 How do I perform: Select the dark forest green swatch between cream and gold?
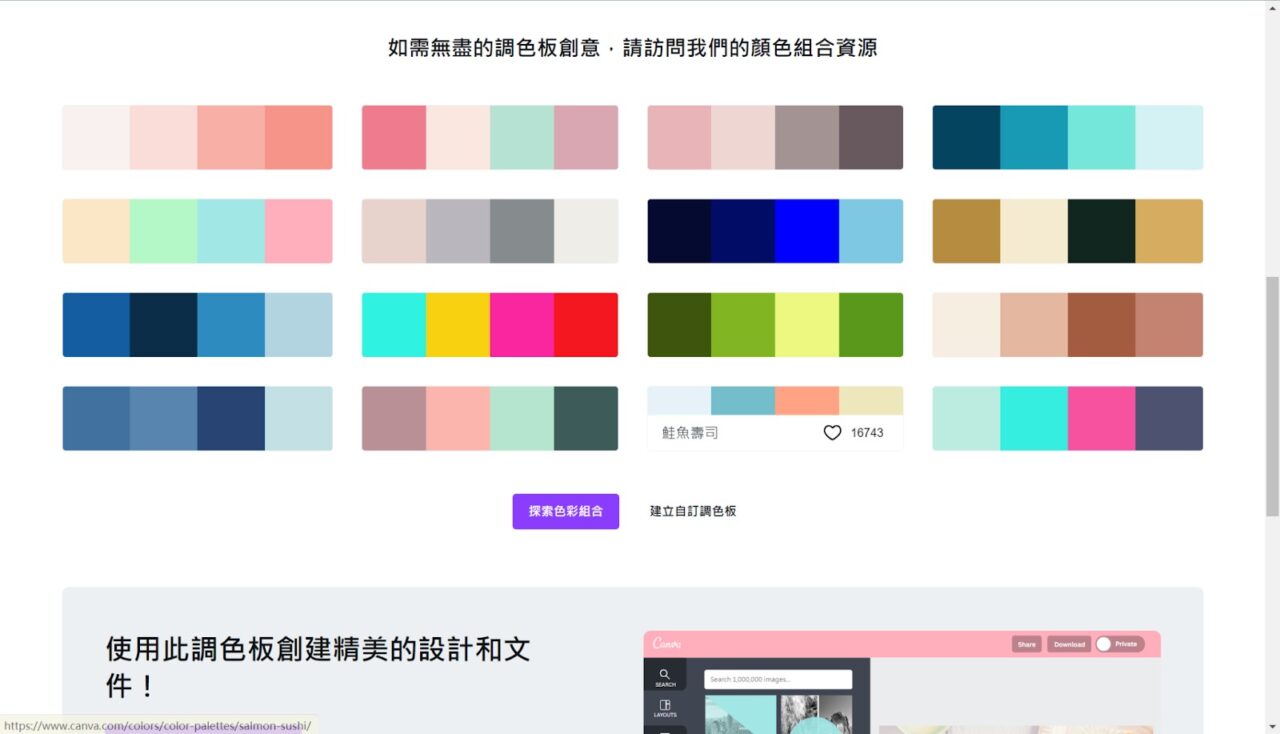tap(1101, 231)
